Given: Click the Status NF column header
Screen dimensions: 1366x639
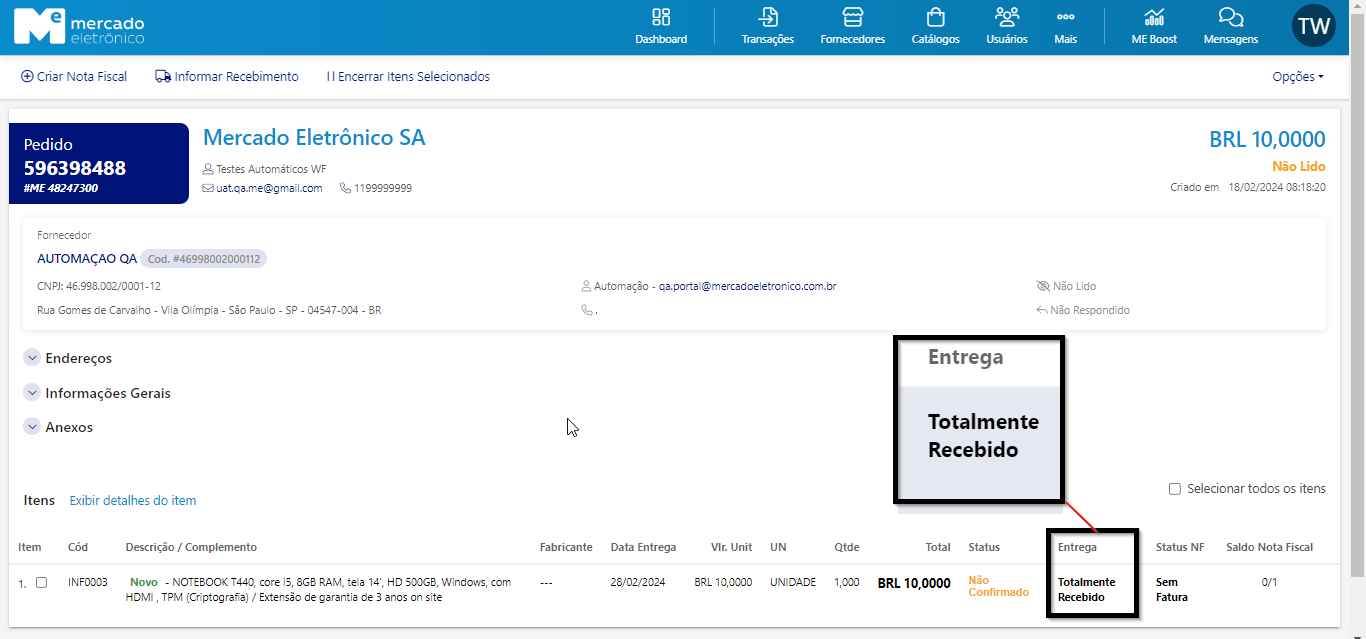Looking at the screenshot, I should point(1180,547).
